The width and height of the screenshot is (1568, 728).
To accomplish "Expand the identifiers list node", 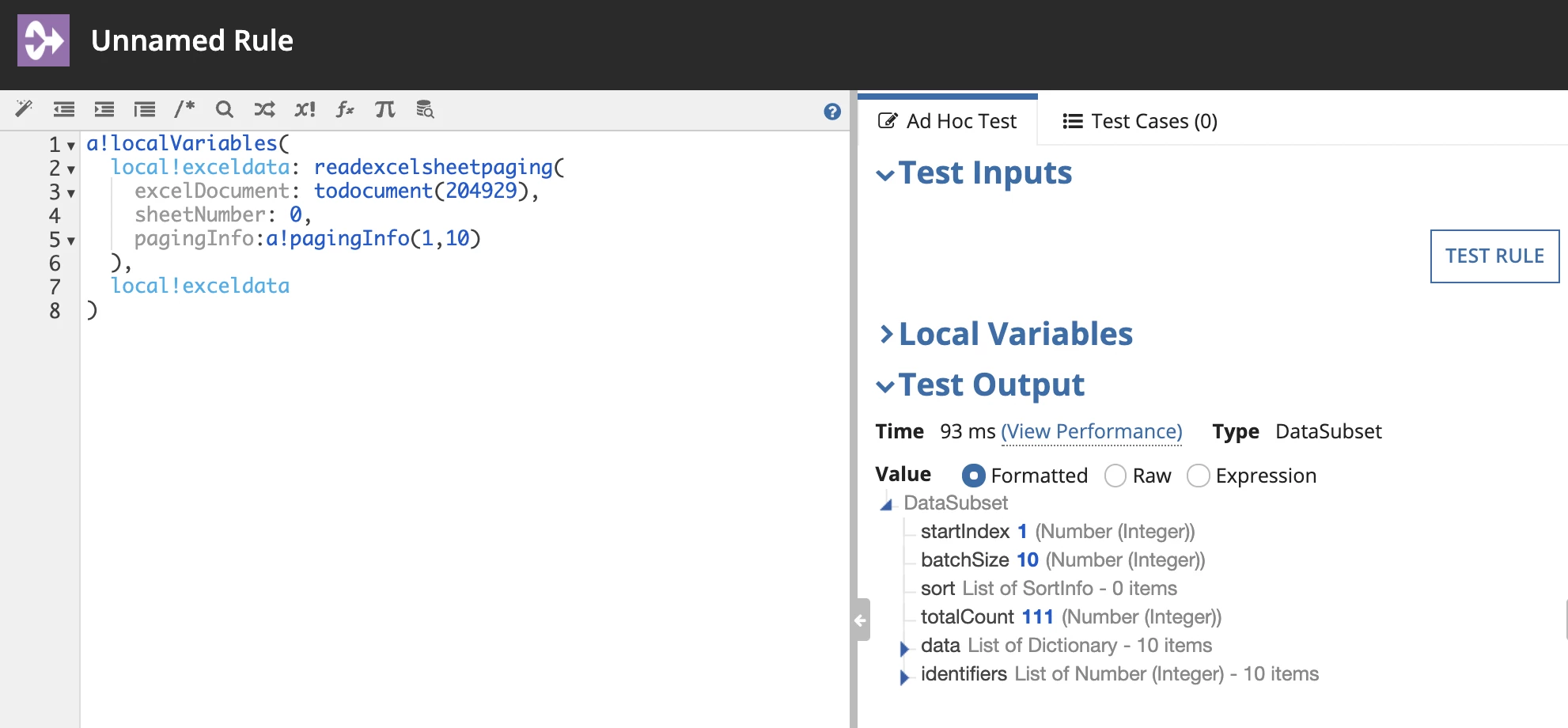I will pos(904,677).
